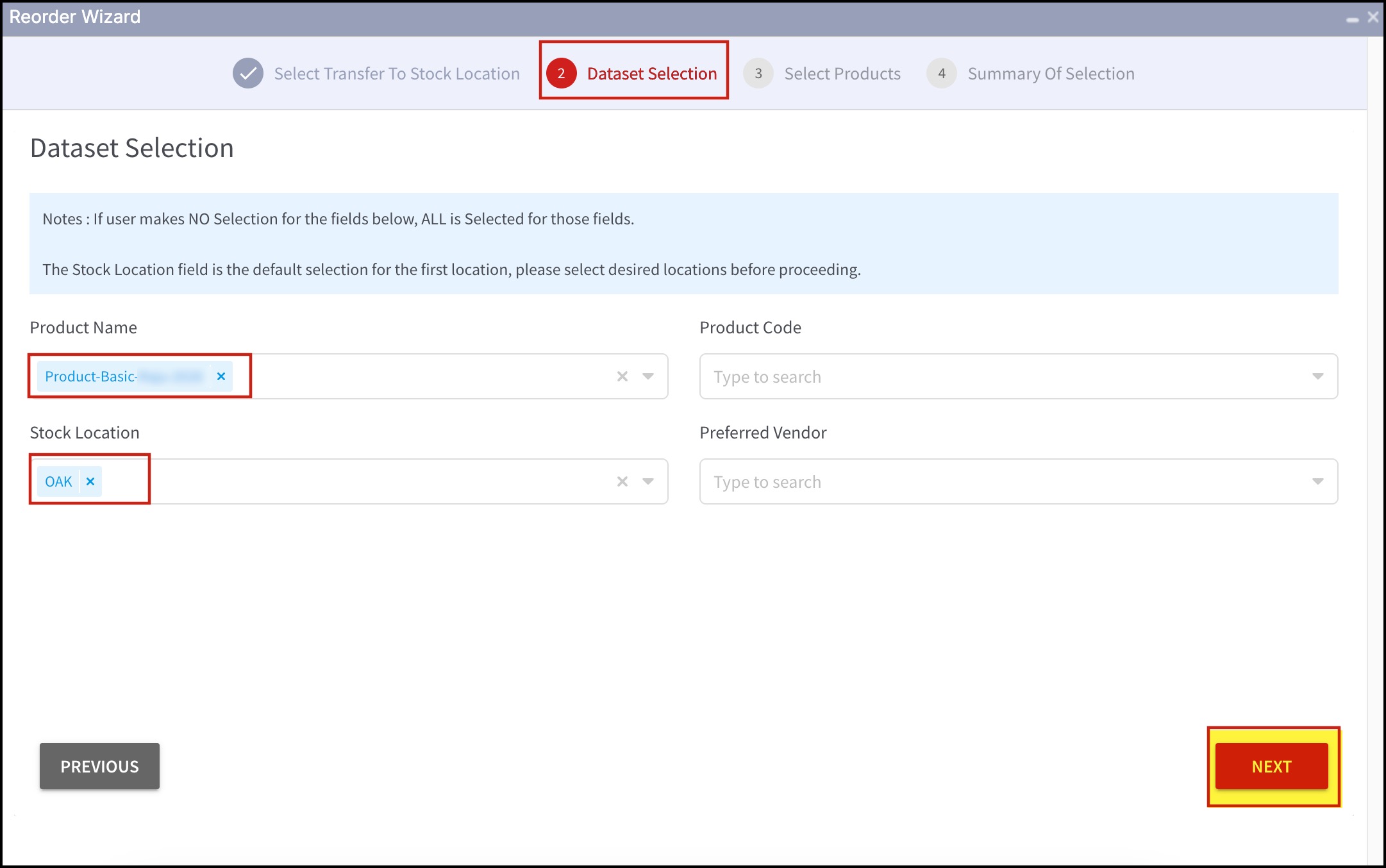The height and width of the screenshot is (868, 1386).
Task: Click the step 4 number circle
Action: click(942, 74)
